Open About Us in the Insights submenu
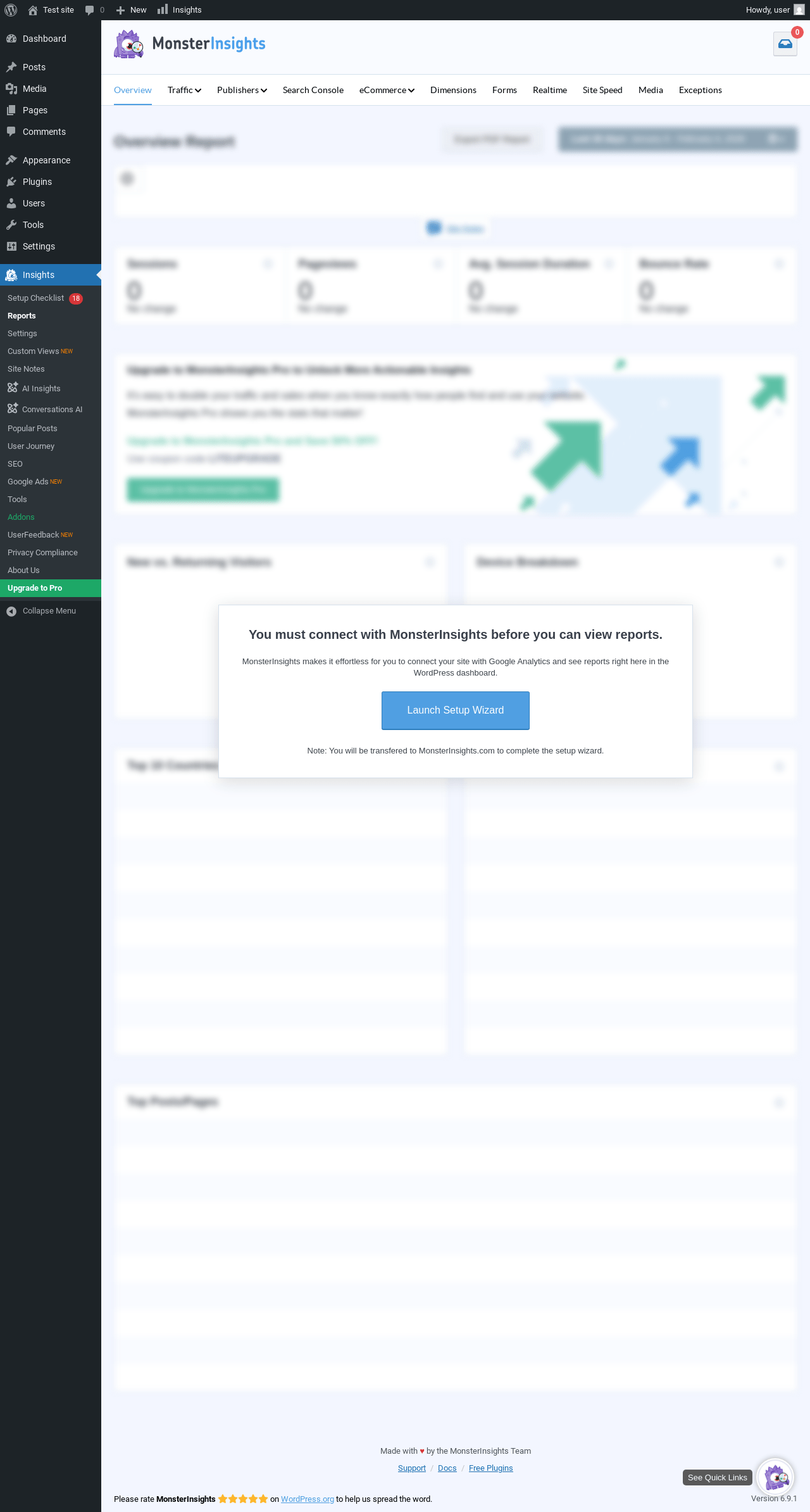Viewport: 810px width, 1512px height. [x=23, y=570]
